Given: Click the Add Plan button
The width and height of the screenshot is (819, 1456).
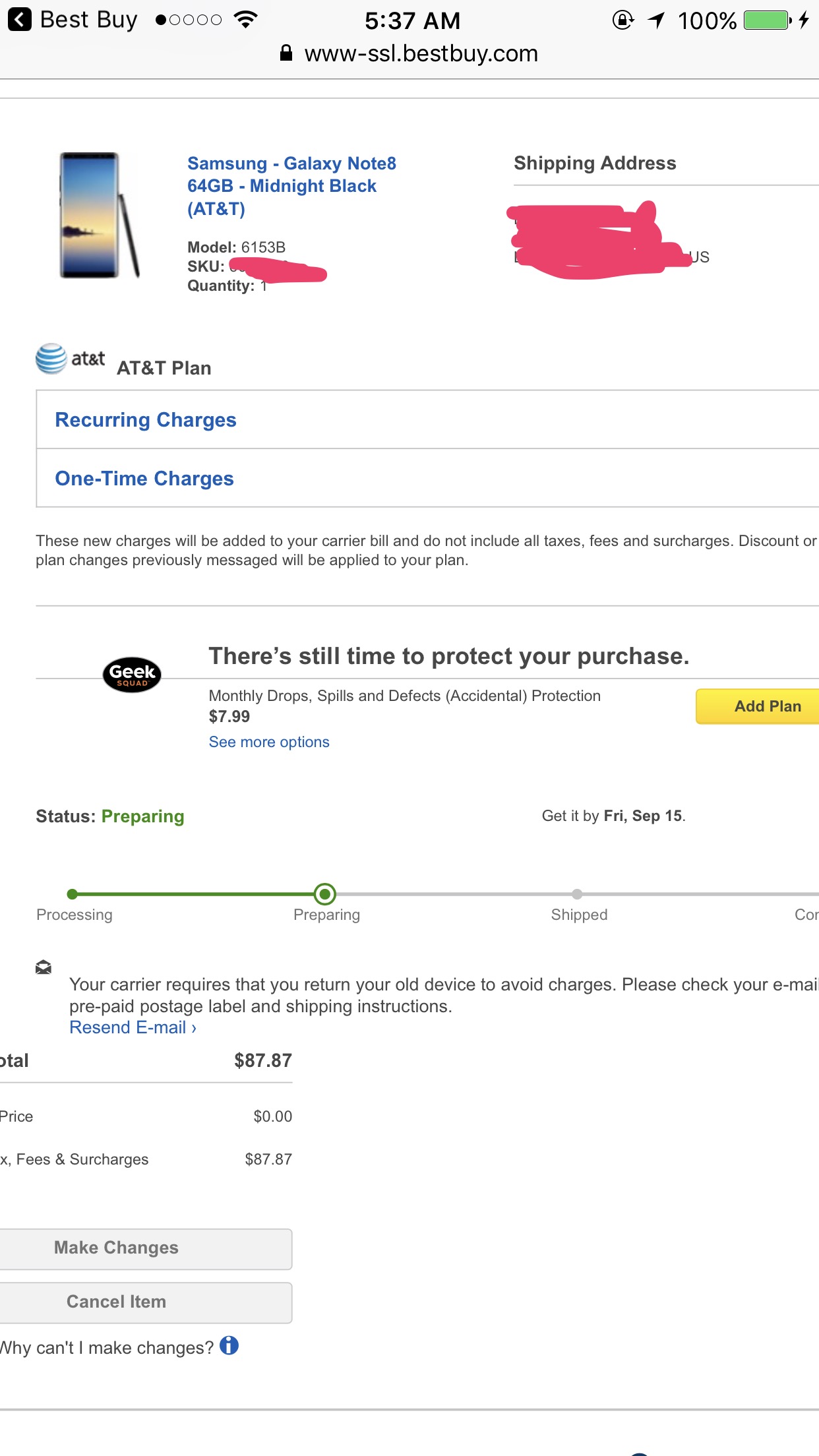Looking at the screenshot, I should (758, 706).
